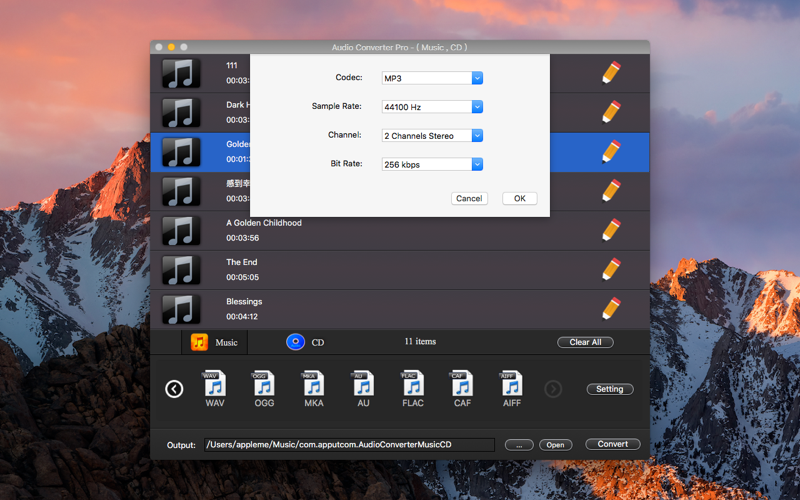This screenshot has height=500, width=800.
Task: Expand the Sample Rate dropdown
Action: [432, 107]
